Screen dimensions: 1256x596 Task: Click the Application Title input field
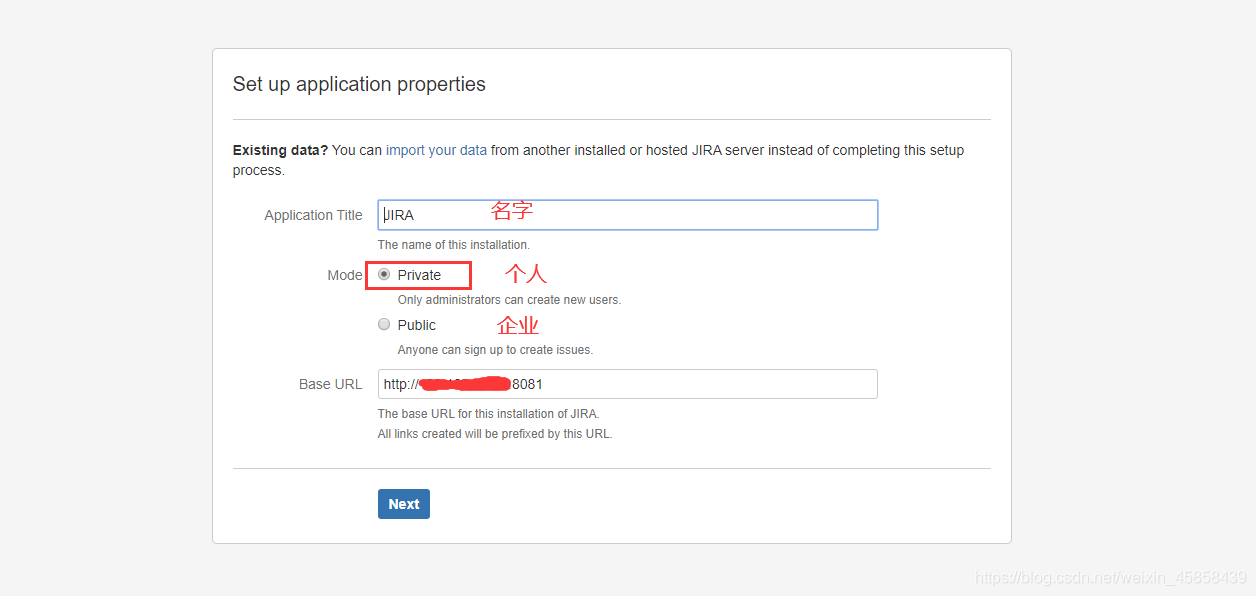pos(628,215)
